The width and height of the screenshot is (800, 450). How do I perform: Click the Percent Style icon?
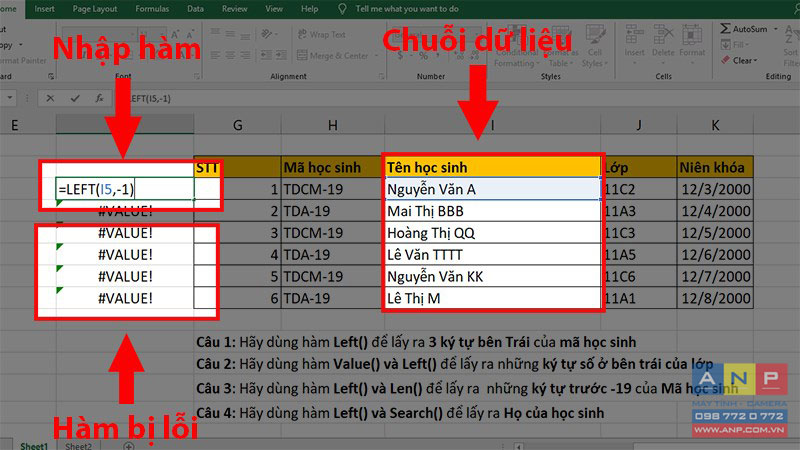423,56
